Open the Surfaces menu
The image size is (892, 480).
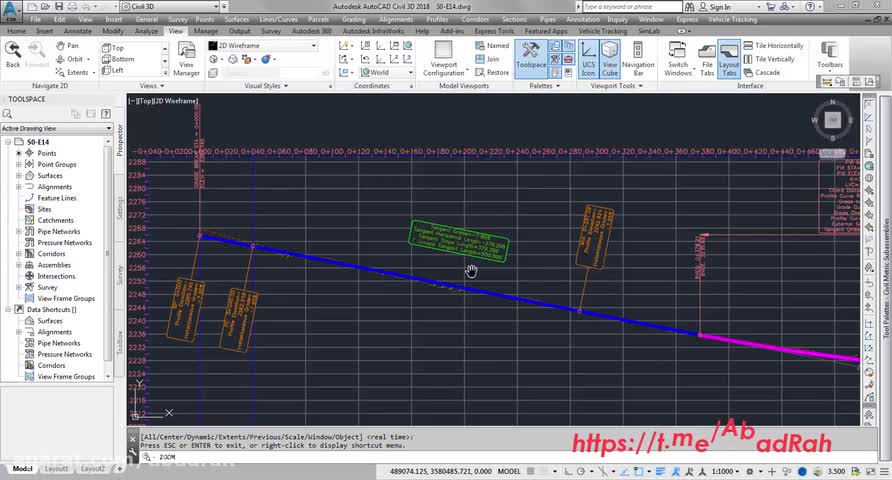coord(237,19)
